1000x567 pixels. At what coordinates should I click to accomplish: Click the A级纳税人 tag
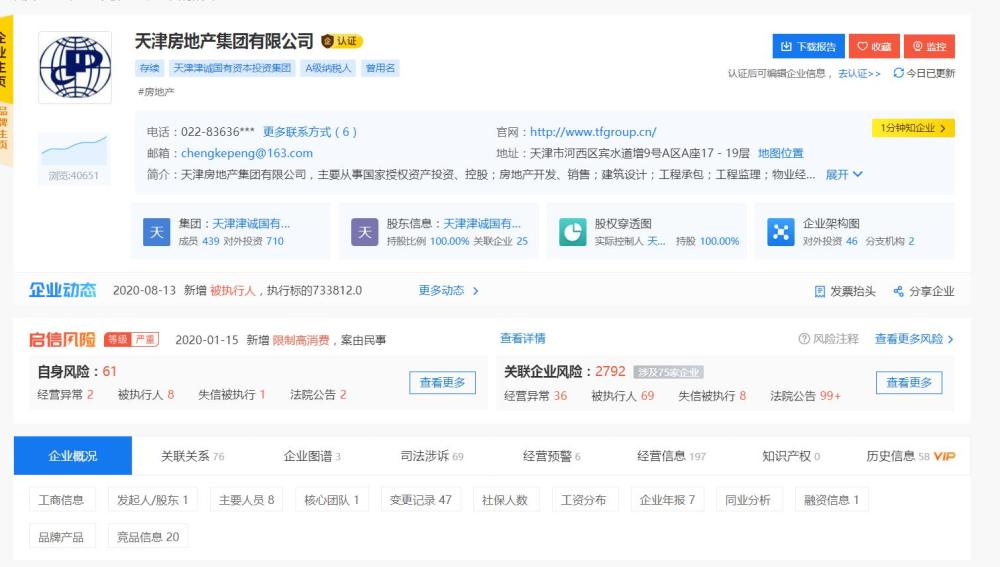point(328,68)
